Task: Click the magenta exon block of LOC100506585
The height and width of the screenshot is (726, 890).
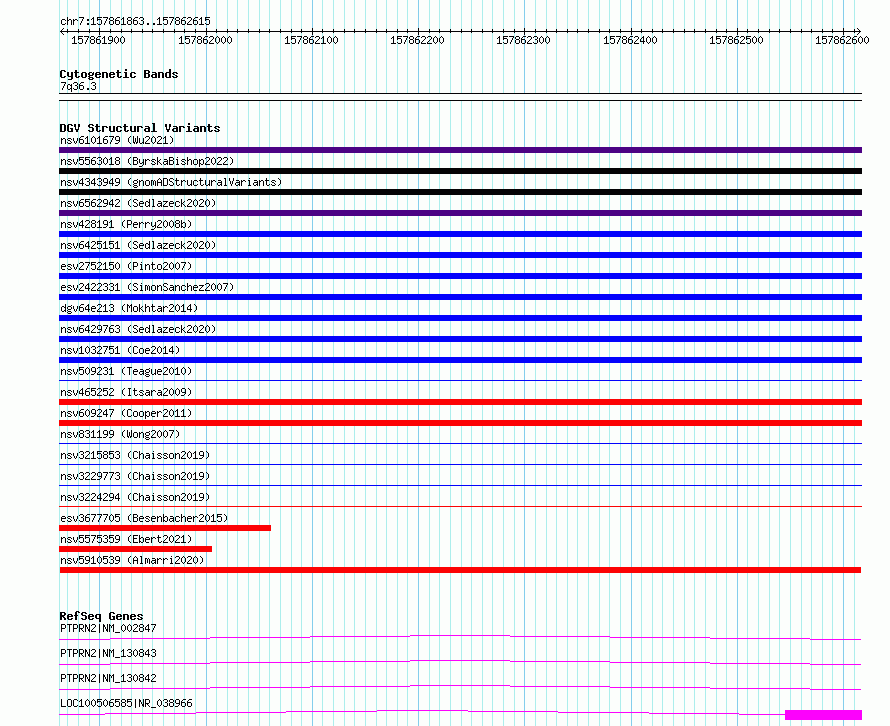Action: click(x=824, y=715)
